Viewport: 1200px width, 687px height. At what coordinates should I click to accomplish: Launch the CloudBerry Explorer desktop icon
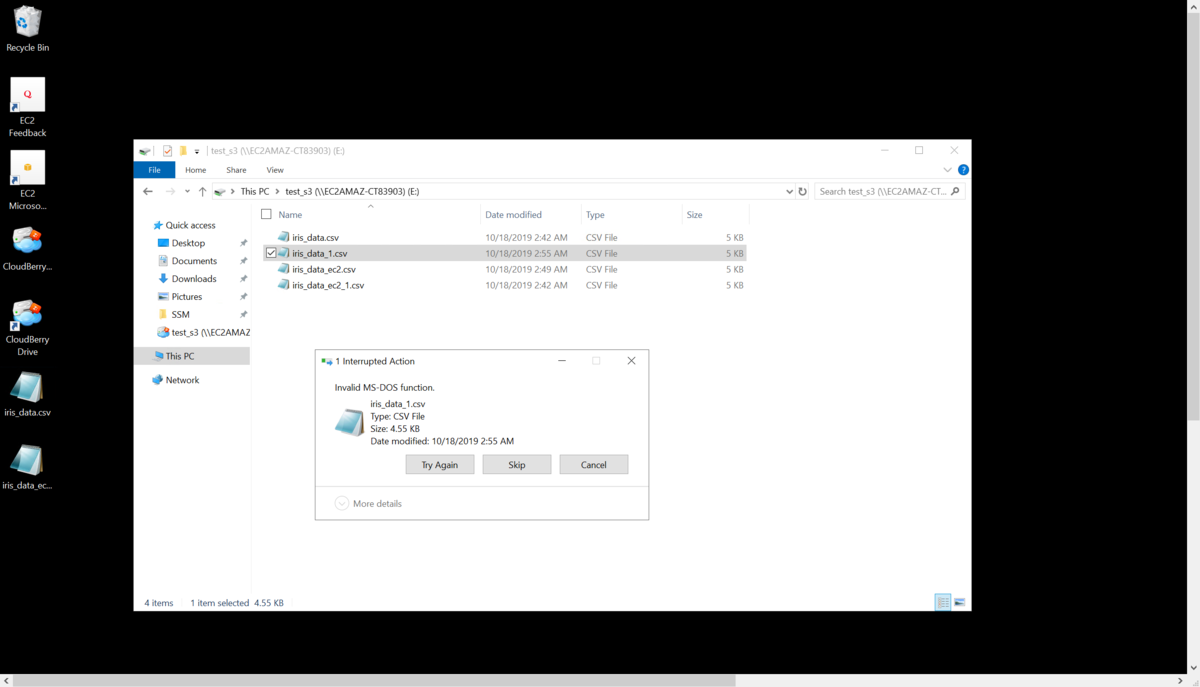tap(27, 248)
